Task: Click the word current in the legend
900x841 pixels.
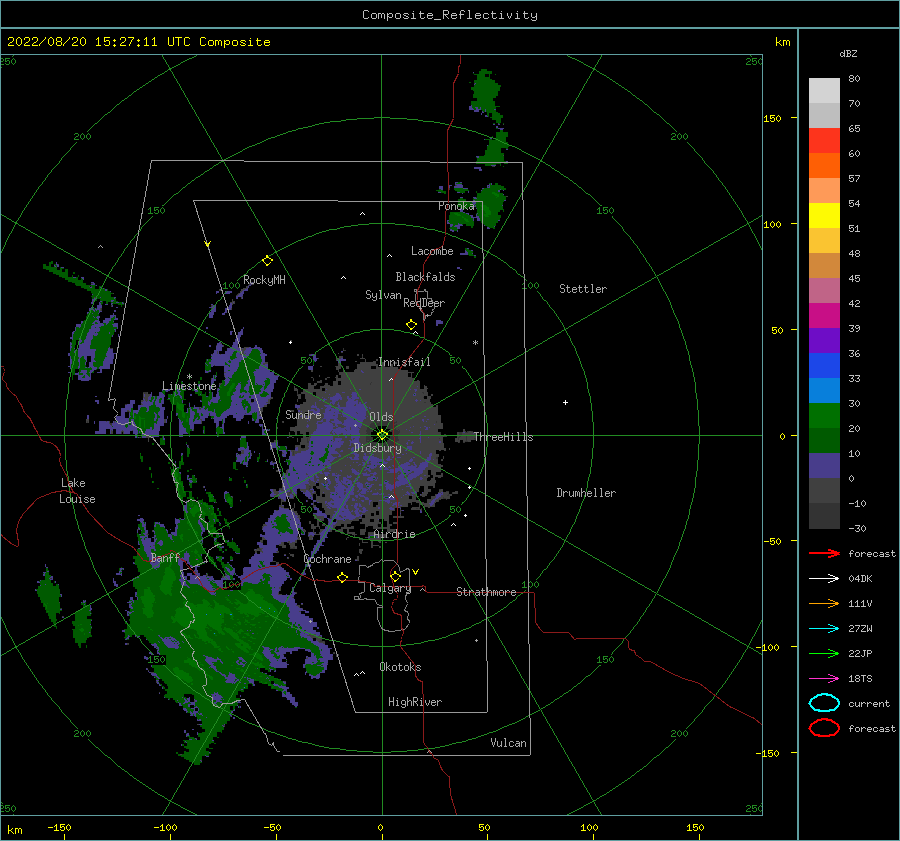Action: pyautogui.click(x=869, y=703)
